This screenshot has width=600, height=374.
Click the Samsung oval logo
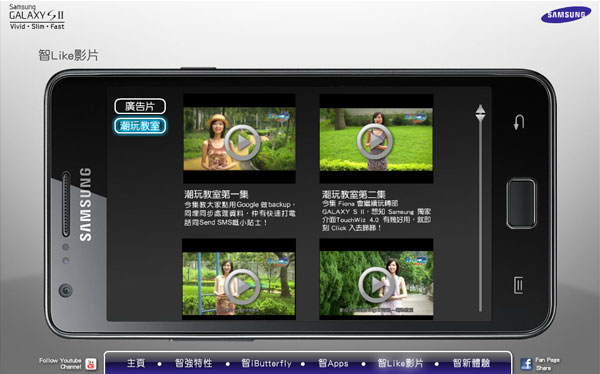tap(566, 15)
